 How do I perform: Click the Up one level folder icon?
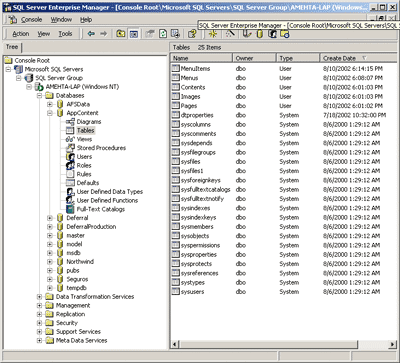(x=121, y=34)
